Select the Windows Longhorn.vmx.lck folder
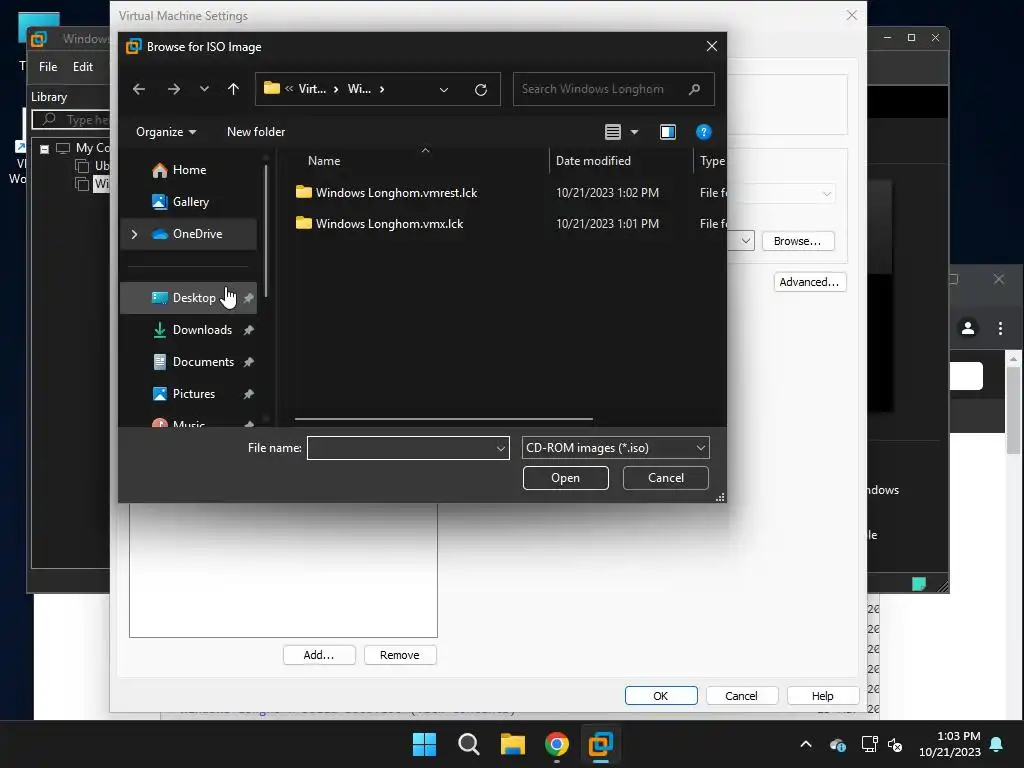Screen dimensions: 1024x768 click(389, 223)
